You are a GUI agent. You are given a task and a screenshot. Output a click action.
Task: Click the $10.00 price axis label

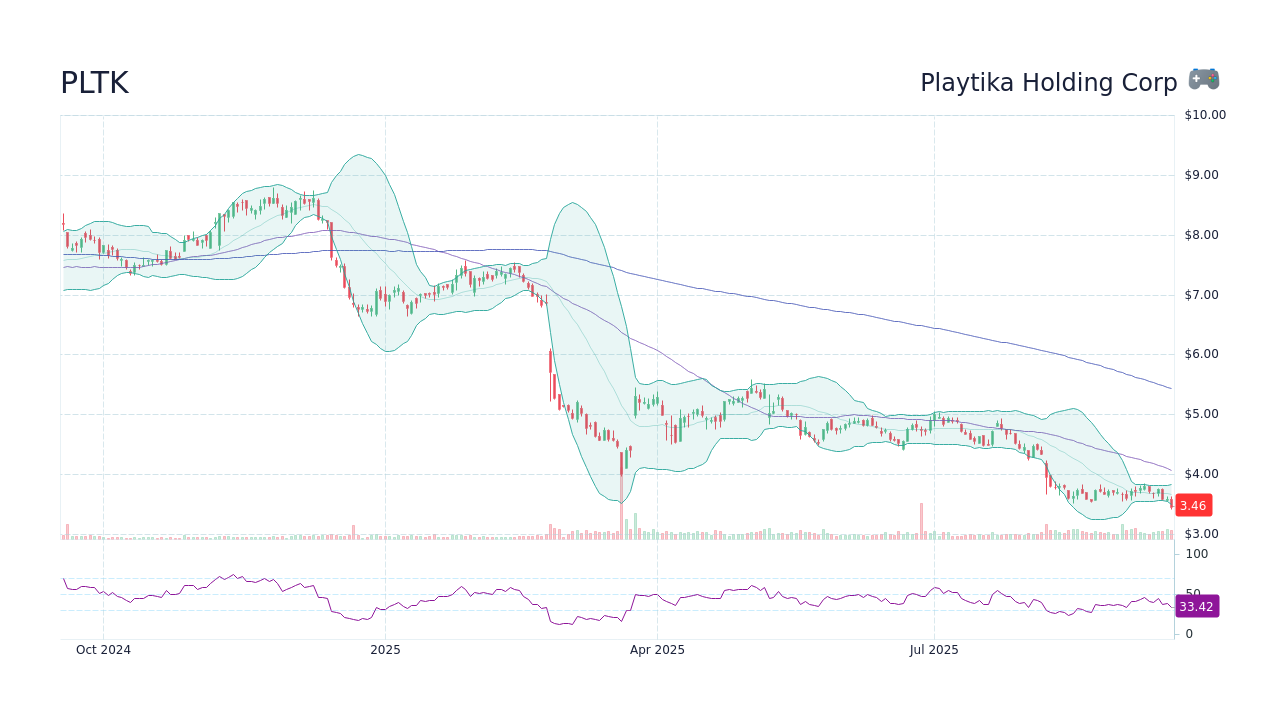1205,115
